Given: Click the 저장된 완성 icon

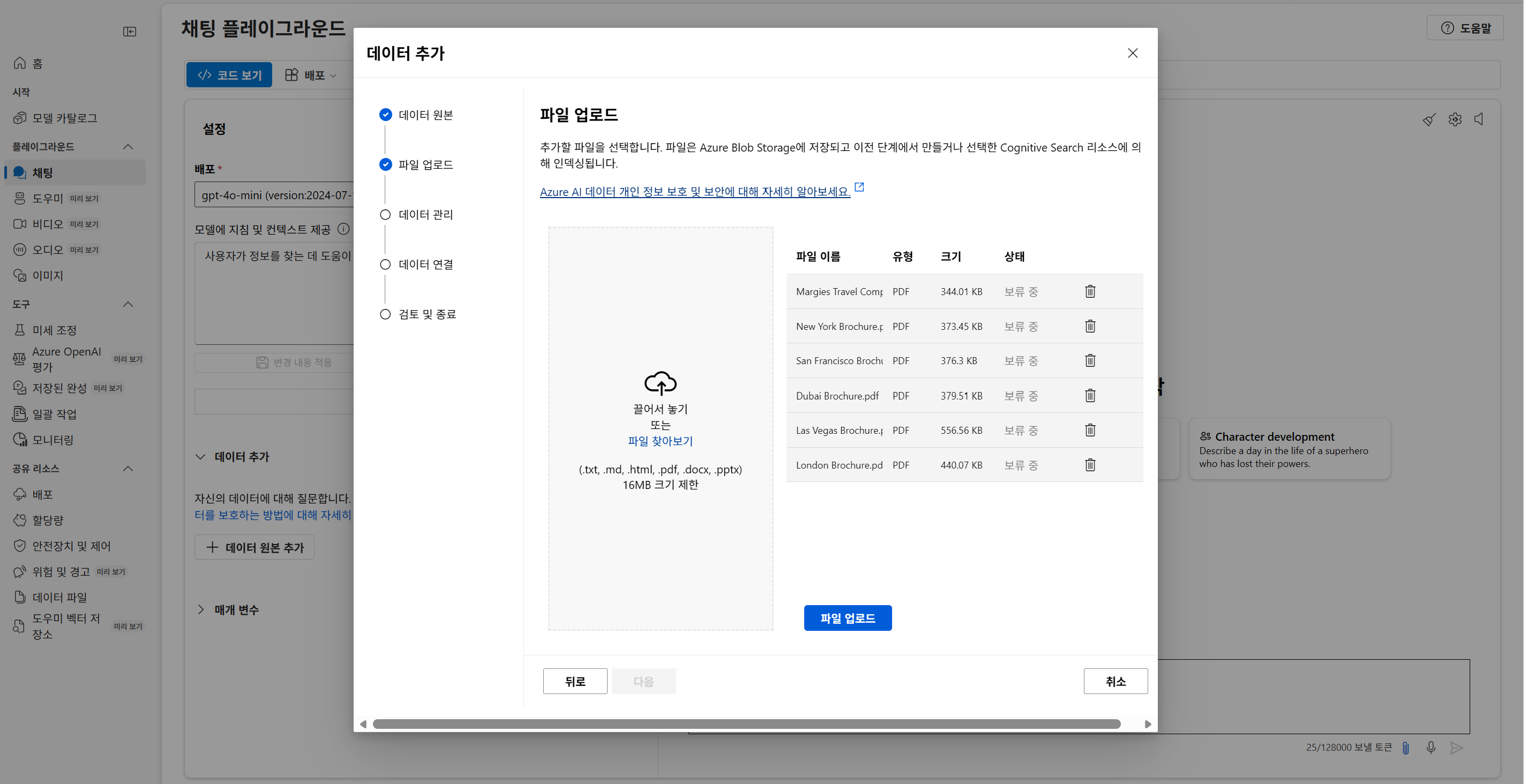Looking at the screenshot, I should point(20,388).
